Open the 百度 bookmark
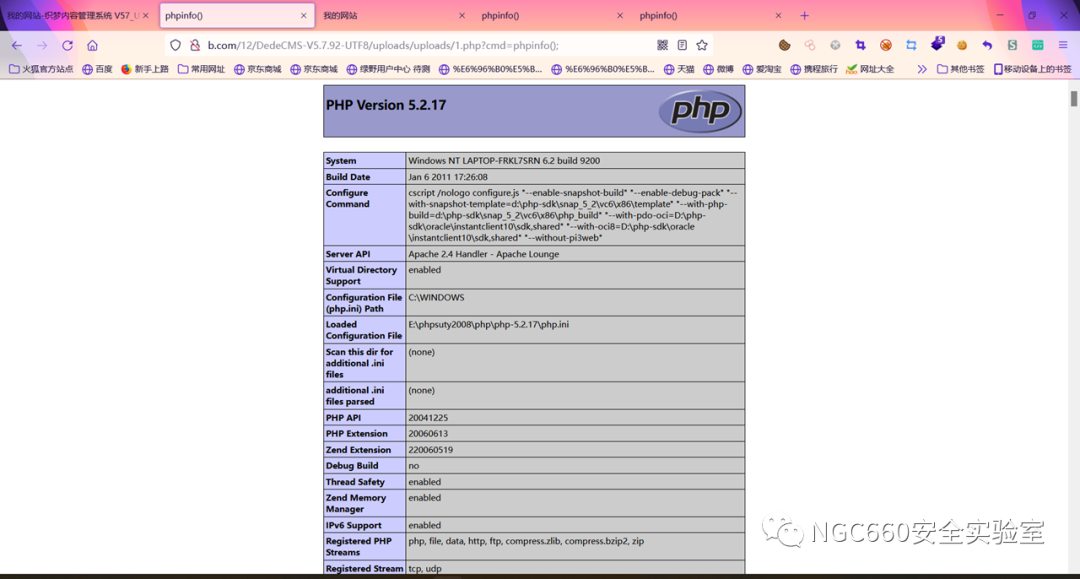This screenshot has width=1080, height=579. coord(97,69)
